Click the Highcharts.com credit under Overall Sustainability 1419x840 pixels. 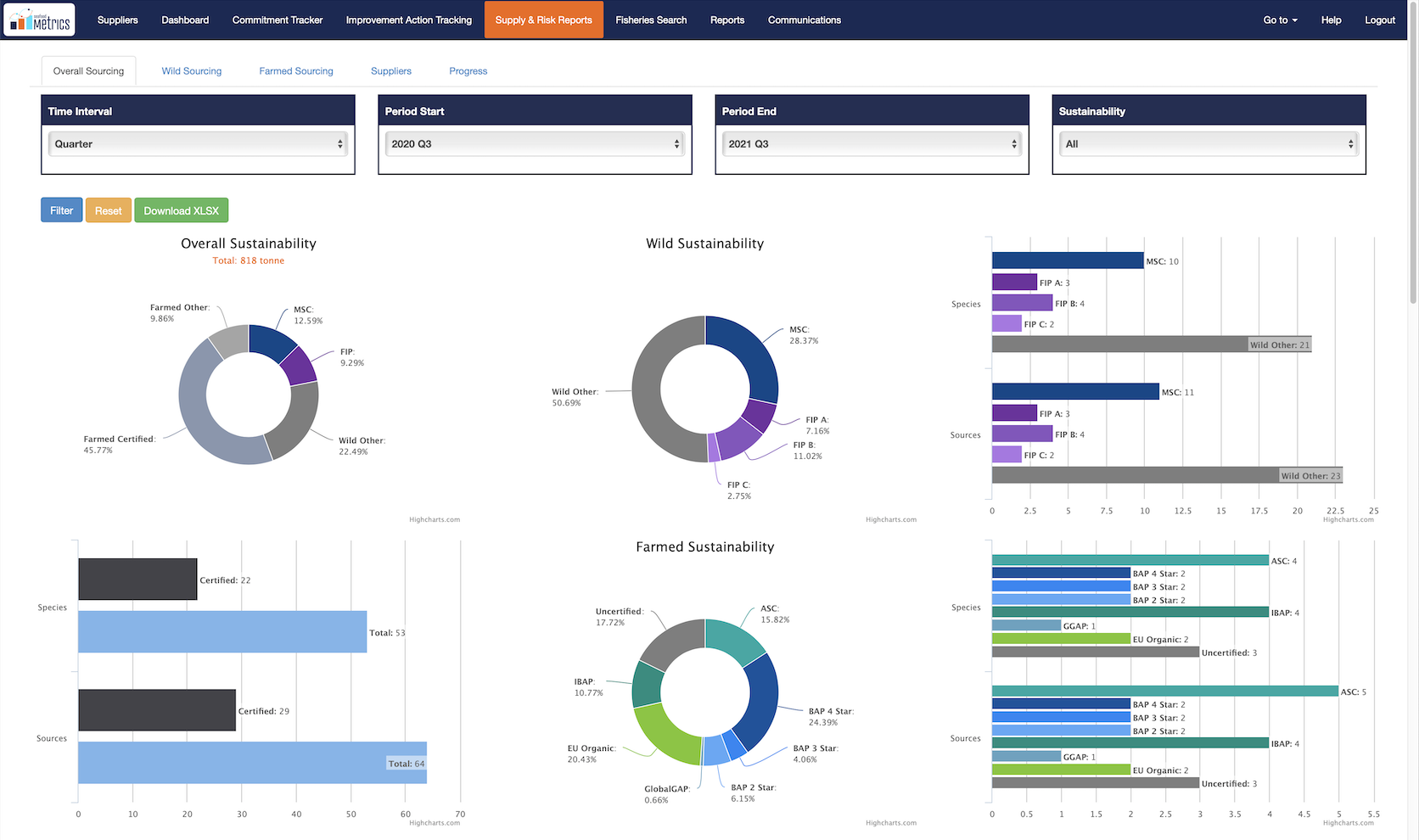click(x=434, y=519)
